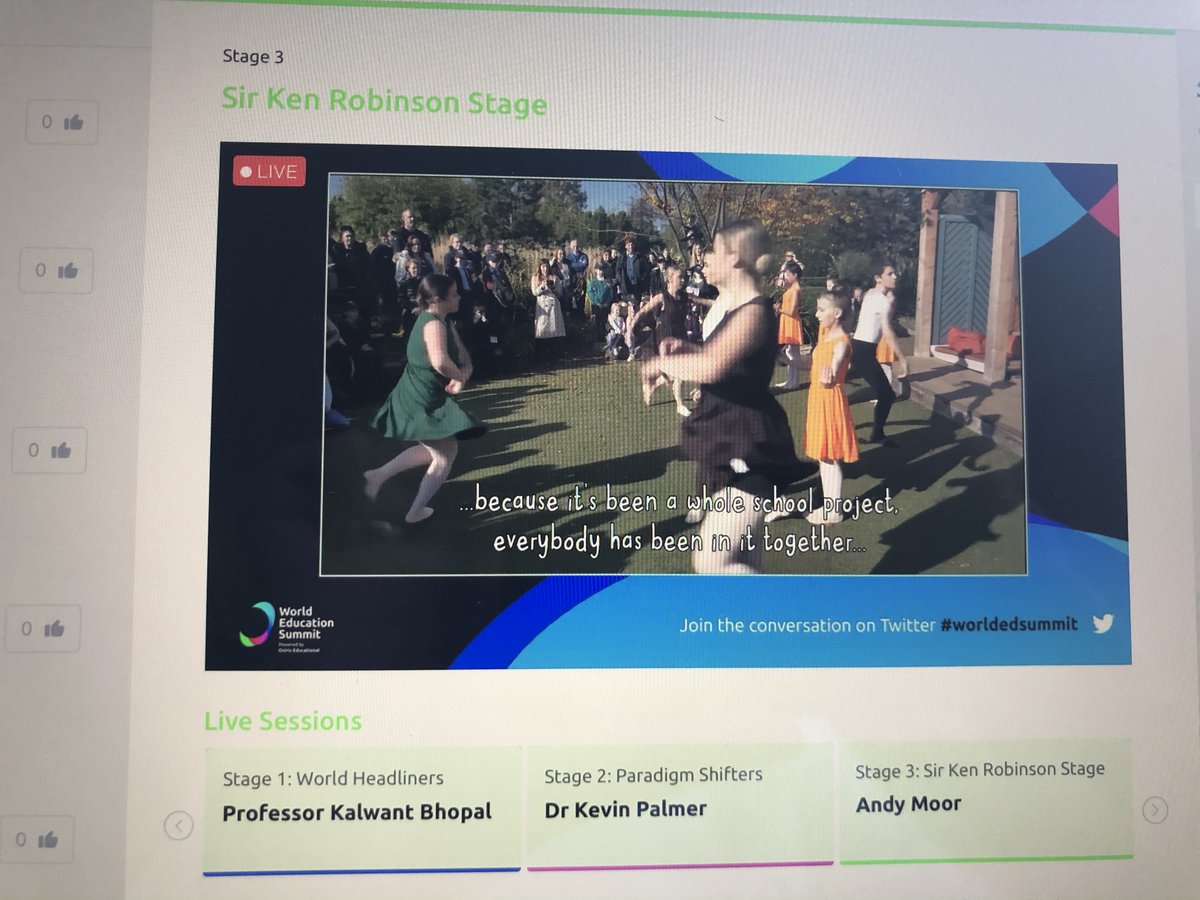Click the third like button from top
This screenshot has width=1200, height=900.
(x=49, y=450)
